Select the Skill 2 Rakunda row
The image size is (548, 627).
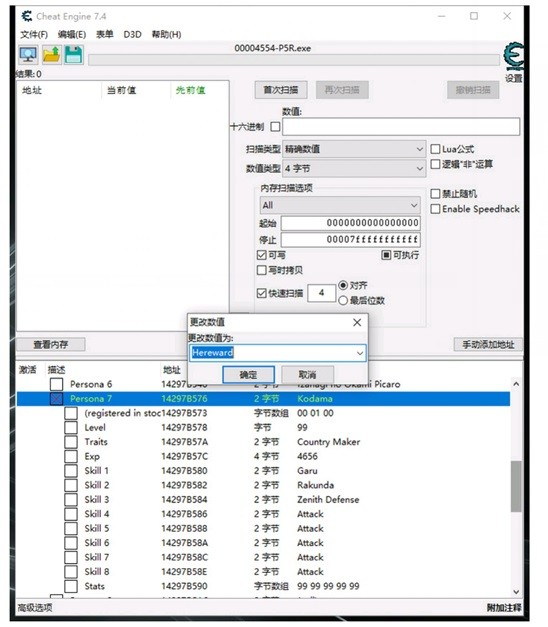(263, 485)
